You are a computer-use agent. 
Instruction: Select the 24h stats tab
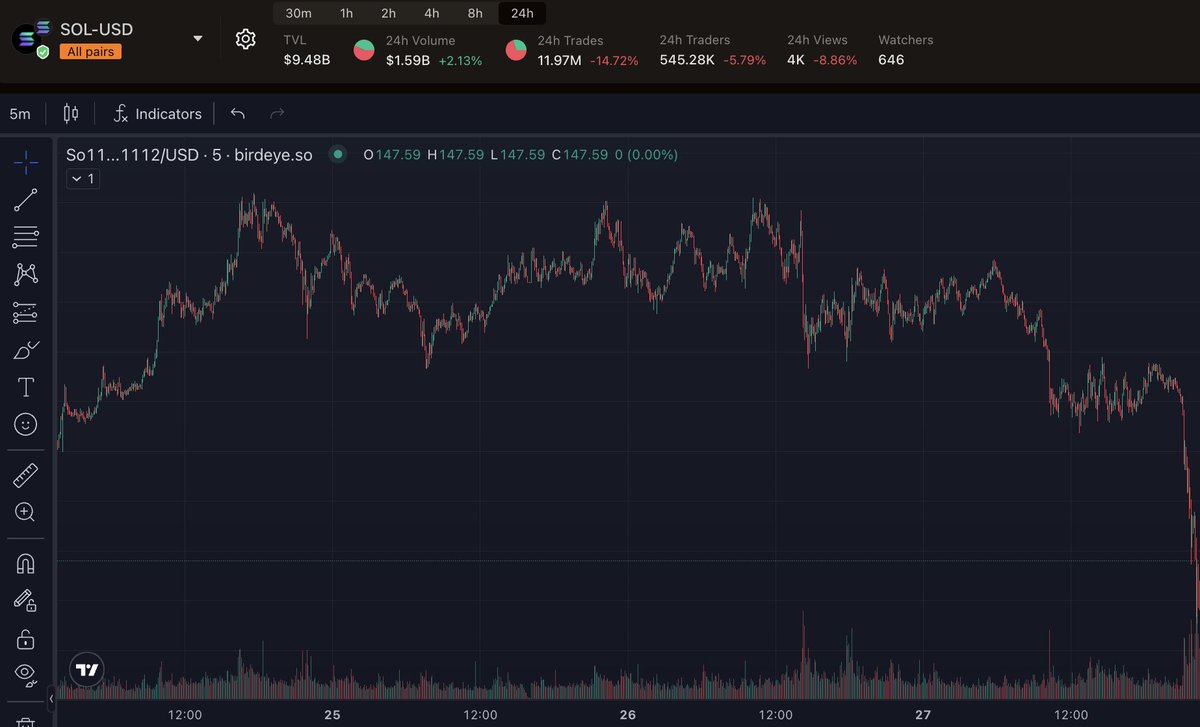522,13
